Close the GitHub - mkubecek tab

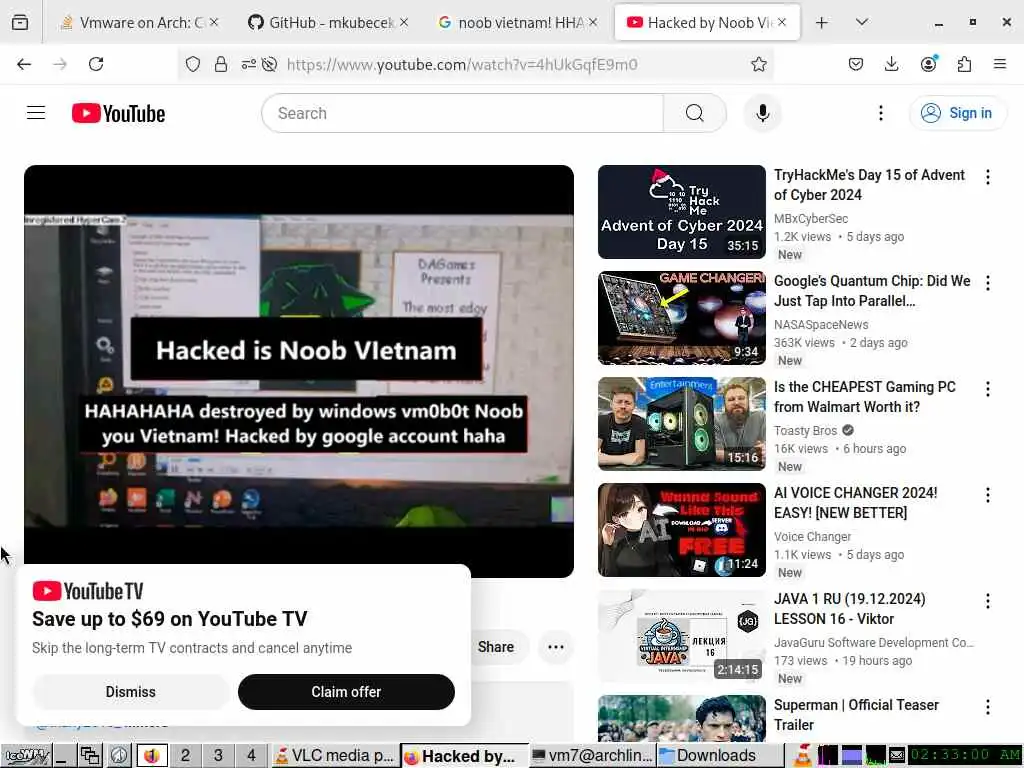tap(404, 23)
